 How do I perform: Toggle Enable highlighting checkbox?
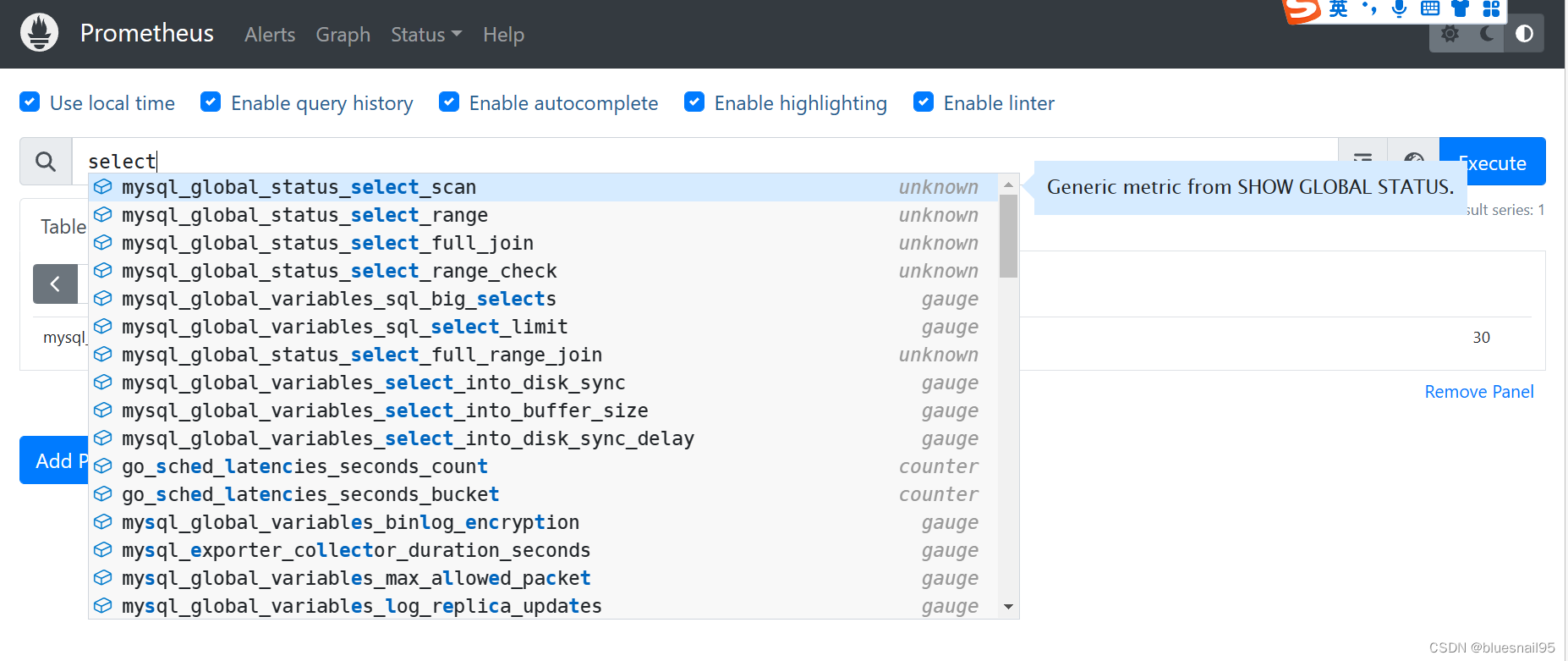tap(694, 102)
